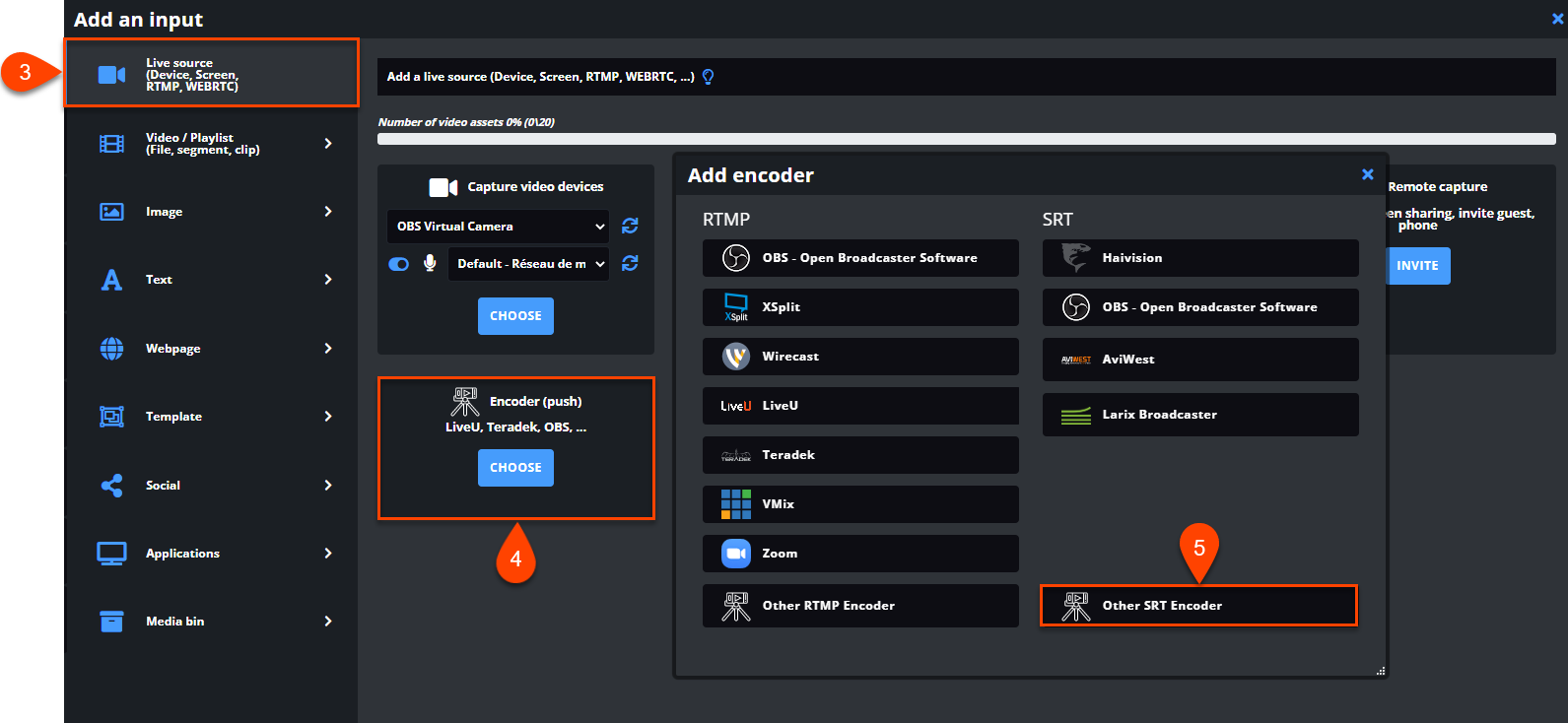Open the Template menu label
Image resolution: width=1568 pixels, height=723 pixels.
[173, 417]
